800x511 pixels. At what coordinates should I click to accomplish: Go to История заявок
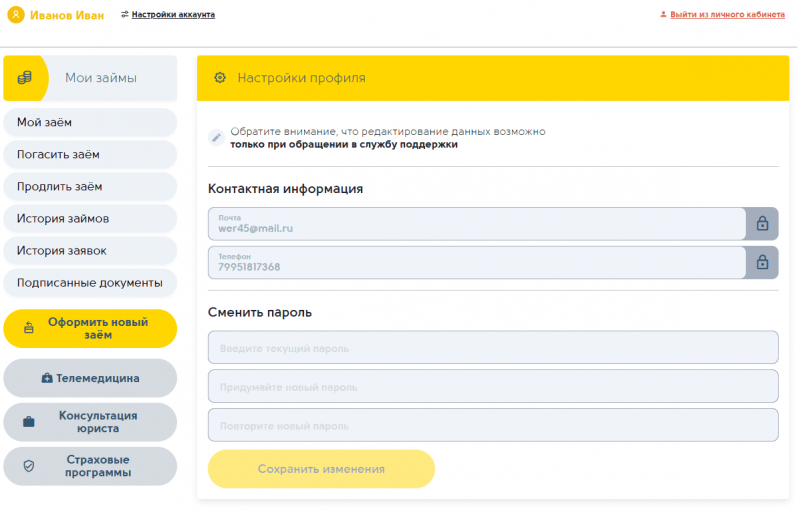point(90,251)
